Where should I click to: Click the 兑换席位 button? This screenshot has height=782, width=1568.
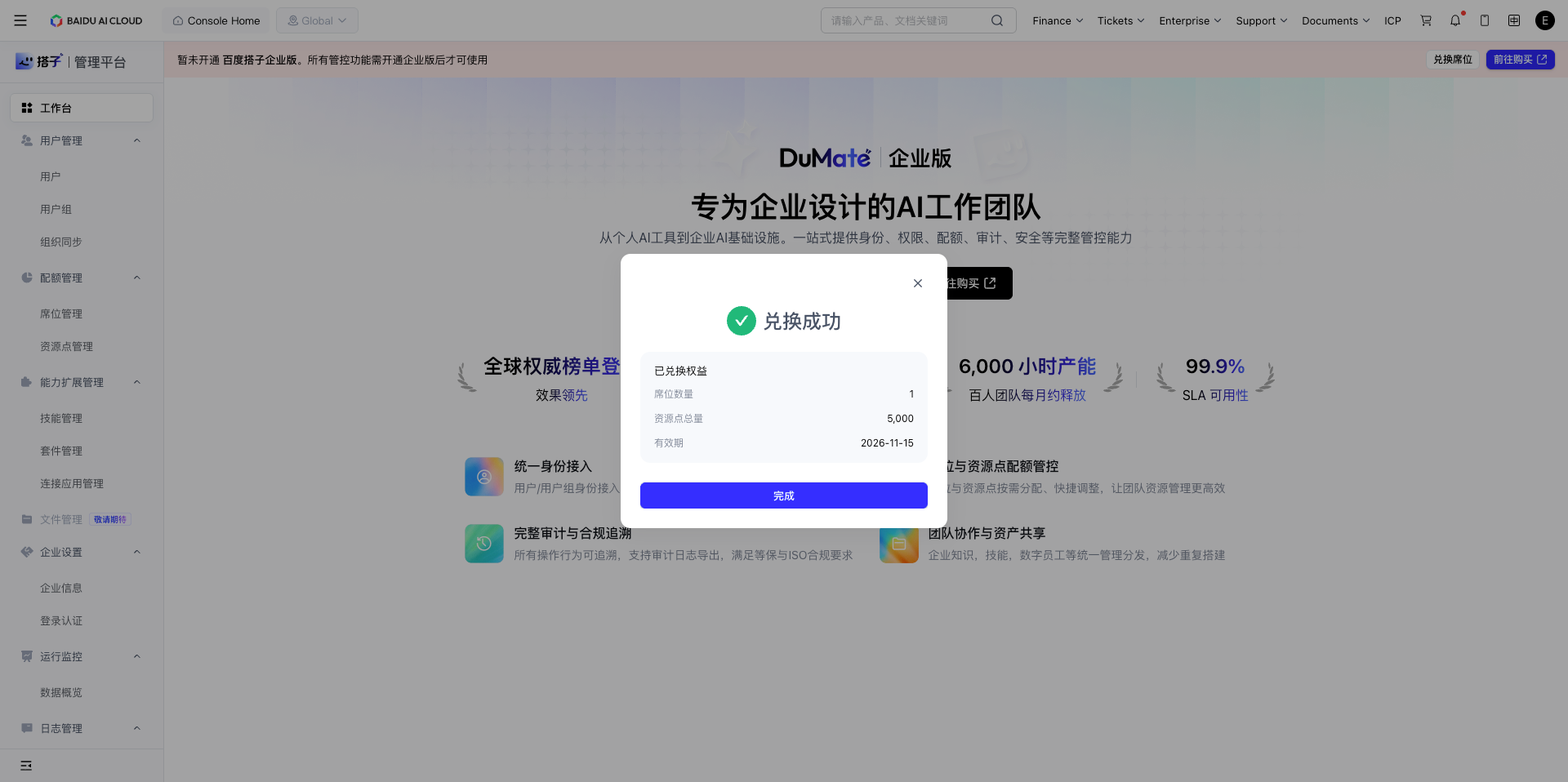point(1453,60)
